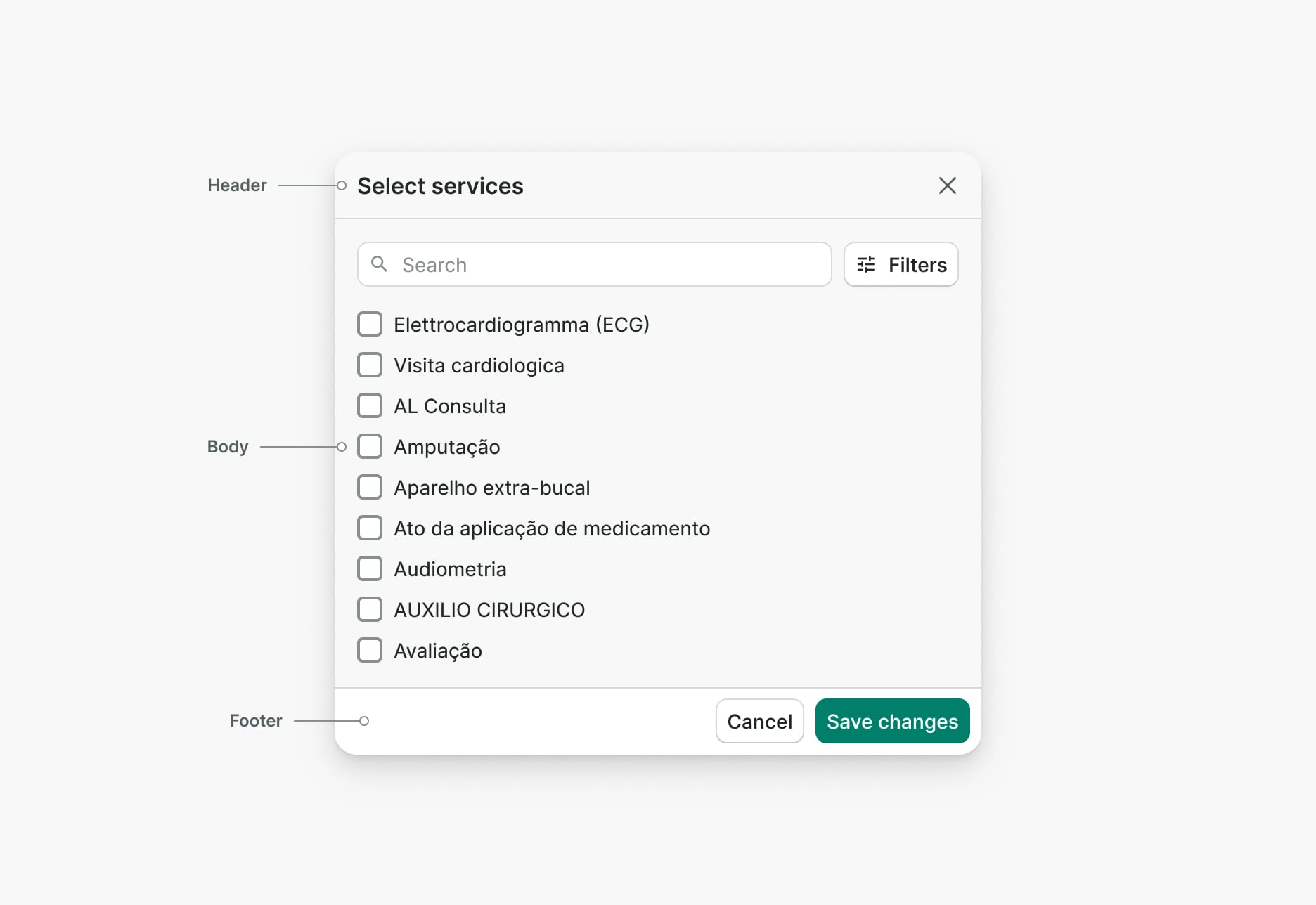Screen dimensions: 1316x905
Task: Click the Body annotation label
Action: [228, 447]
